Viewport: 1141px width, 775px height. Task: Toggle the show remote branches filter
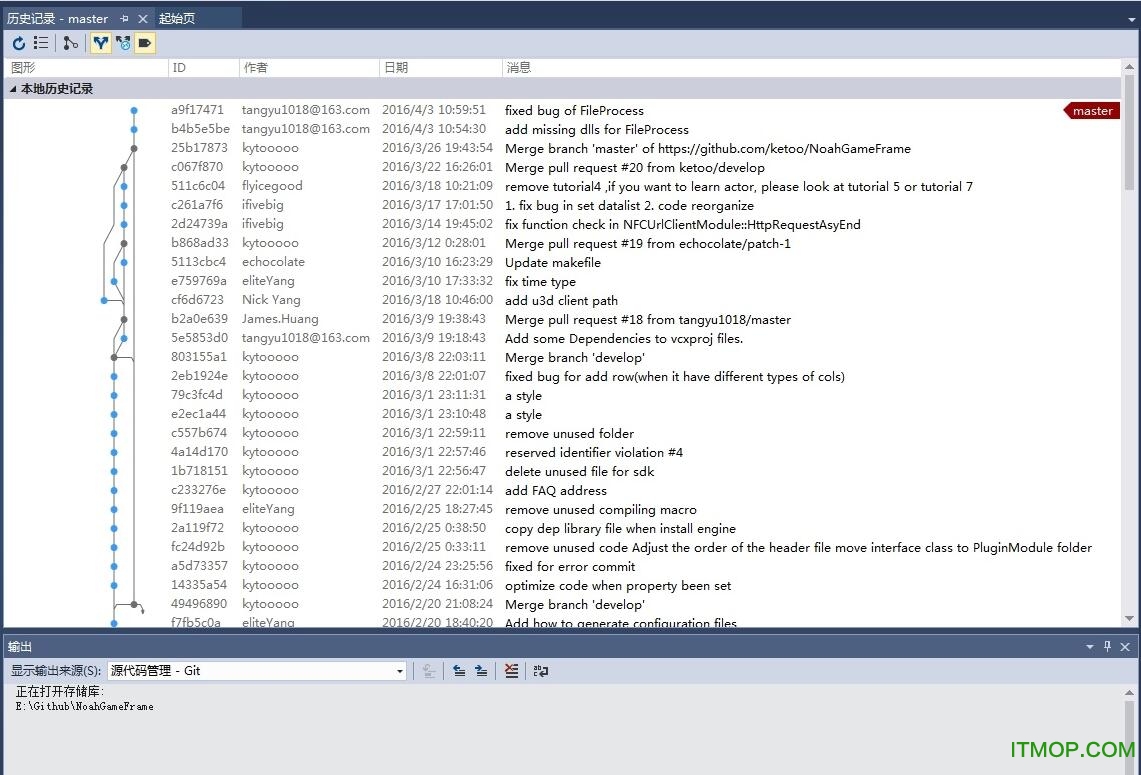tap(123, 44)
